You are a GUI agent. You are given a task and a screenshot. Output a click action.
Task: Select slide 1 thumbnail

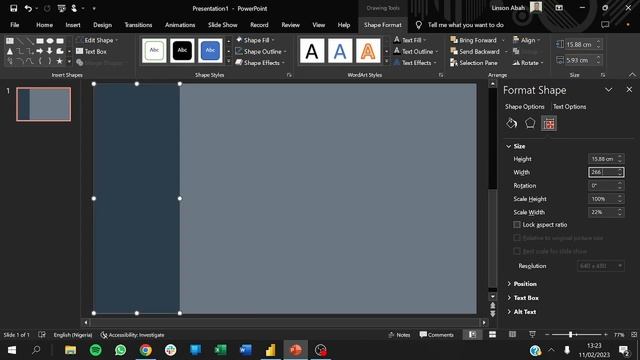tap(43, 104)
